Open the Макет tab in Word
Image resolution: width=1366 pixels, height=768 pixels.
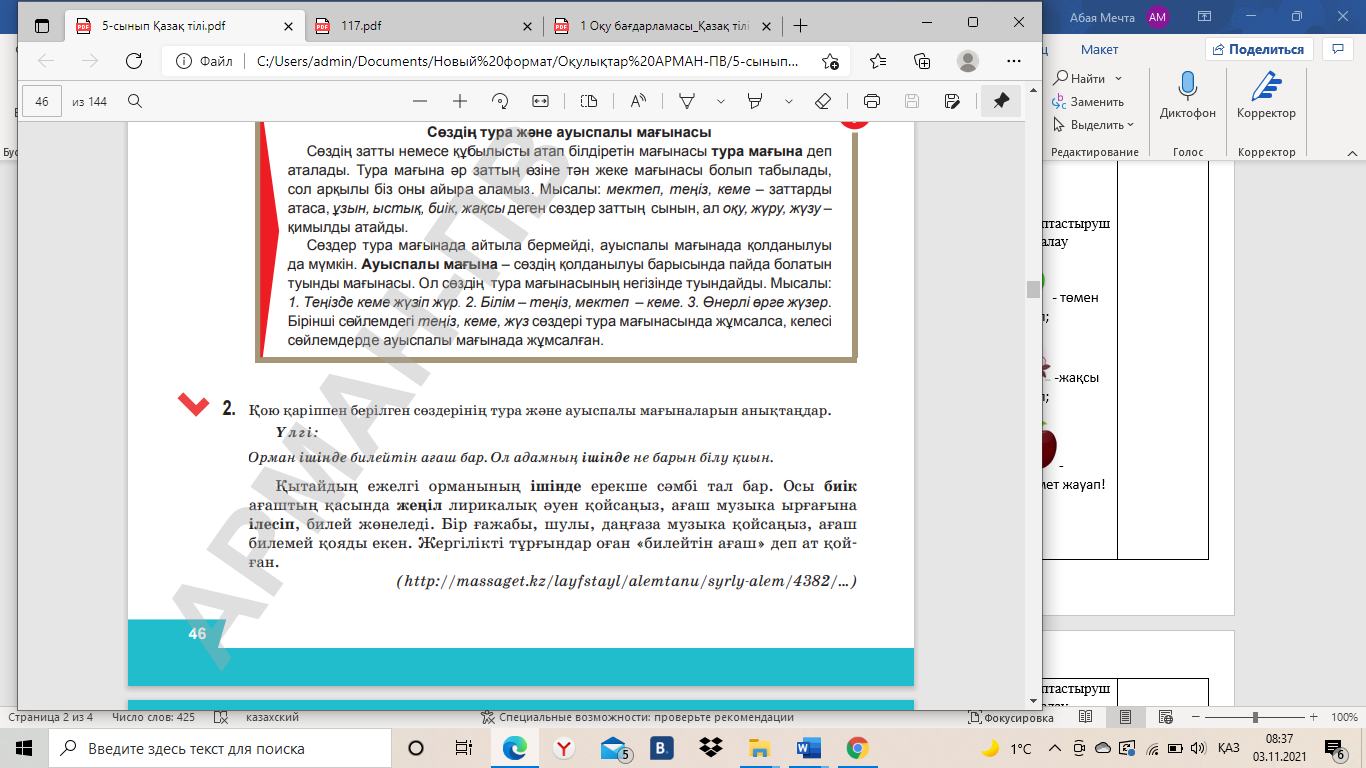pyautogui.click(x=1099, y=49)
